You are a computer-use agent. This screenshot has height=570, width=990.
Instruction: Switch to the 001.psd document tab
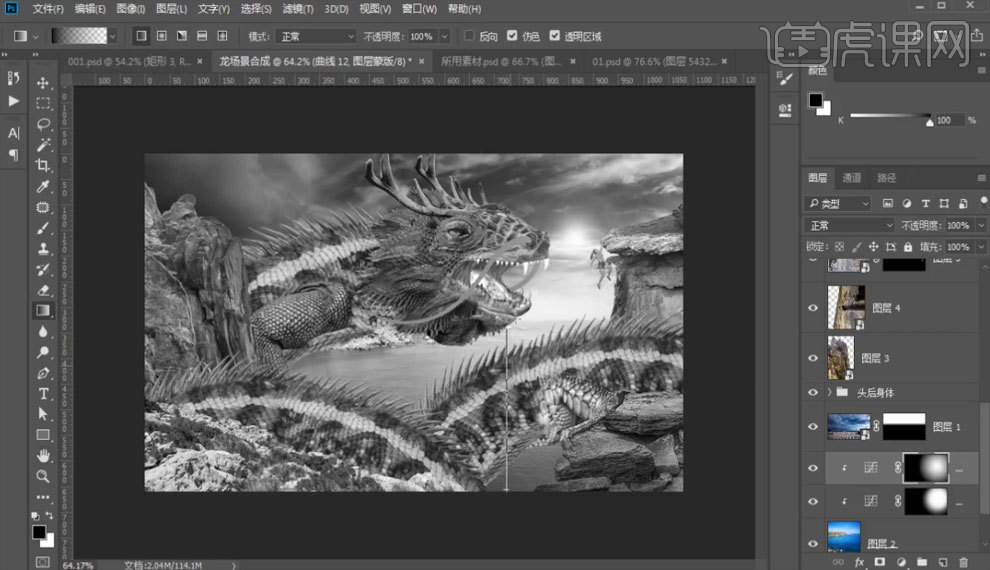[x=129, y=61]
